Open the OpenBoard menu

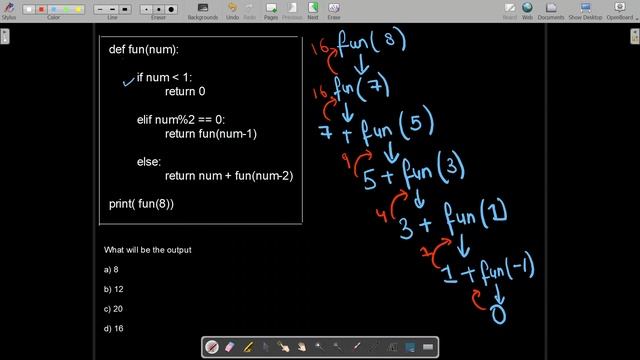pyautogui.click(x=620, y=11)
